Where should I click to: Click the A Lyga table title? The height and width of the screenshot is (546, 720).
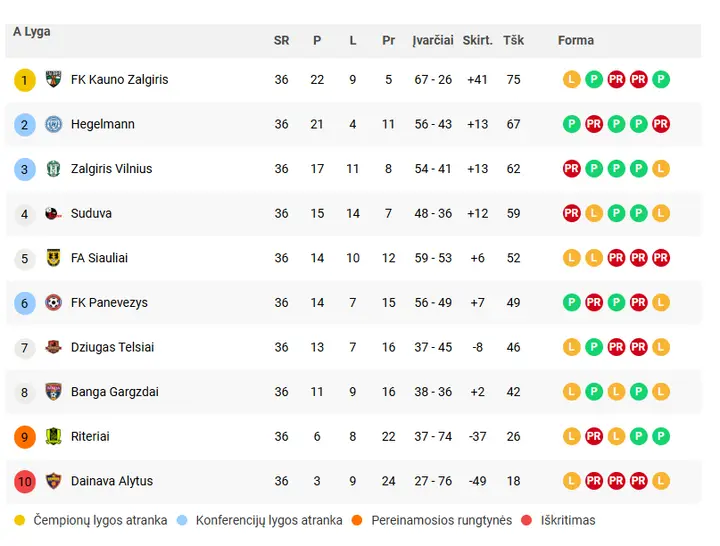click(32, 32)
